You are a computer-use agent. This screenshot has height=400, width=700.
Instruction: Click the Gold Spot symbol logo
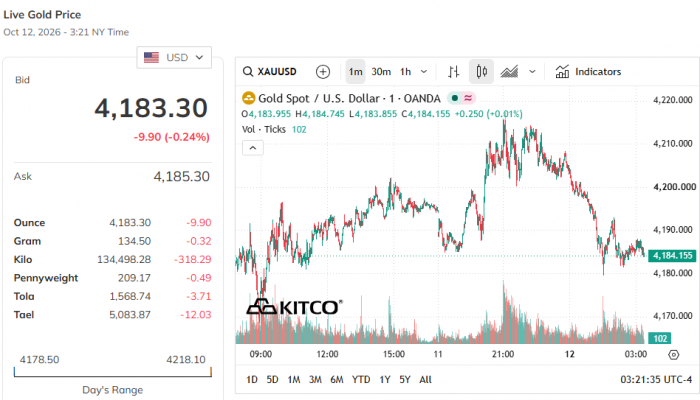(x=248, y=98)
